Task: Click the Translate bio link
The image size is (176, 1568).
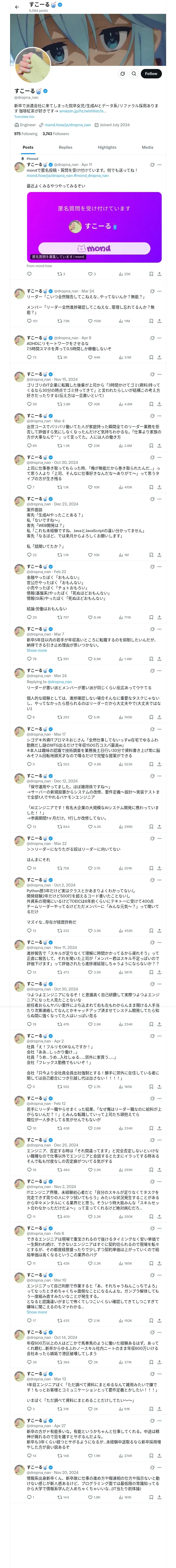Action: tap(24, 116)
